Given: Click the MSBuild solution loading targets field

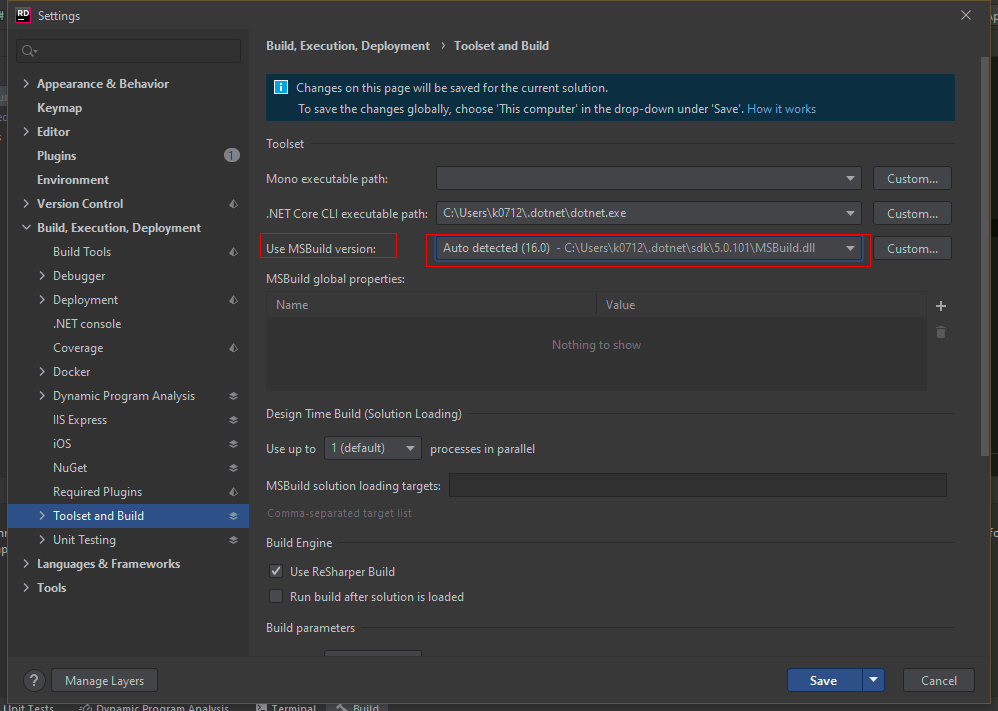Looking at the screenshot, I should [x=698, y=485].
